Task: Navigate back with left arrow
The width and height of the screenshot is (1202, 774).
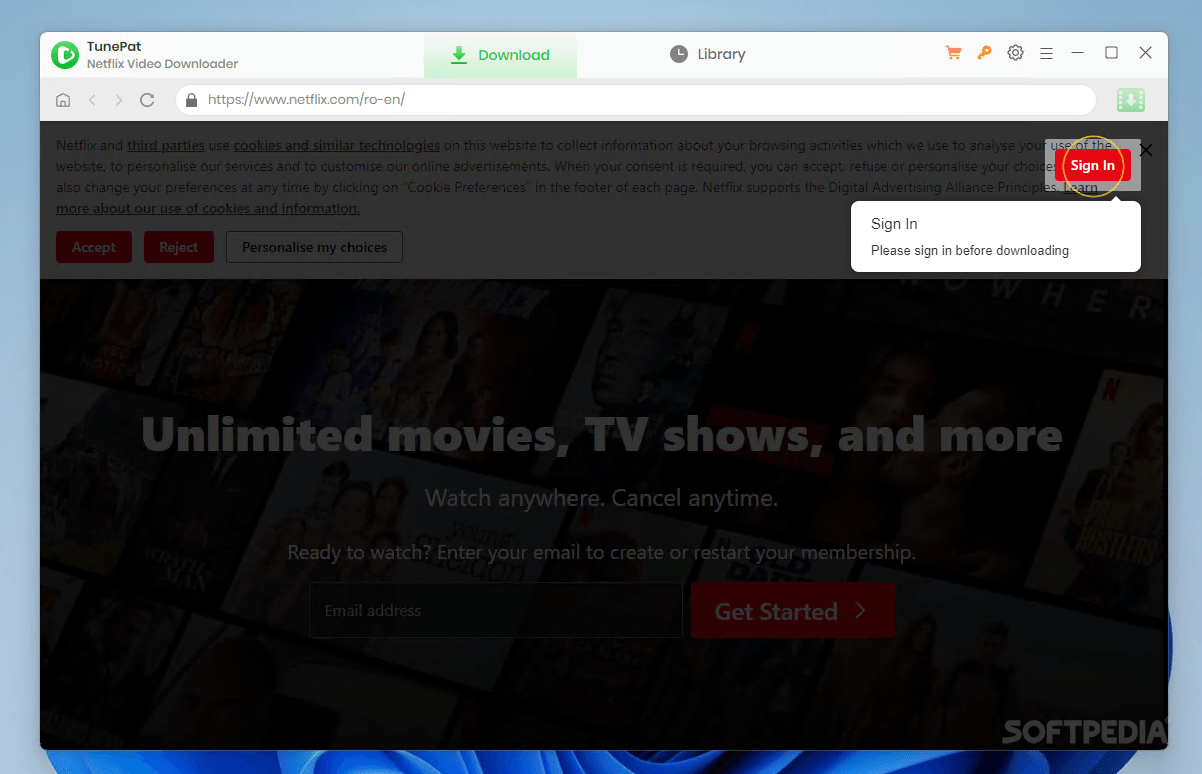Action: [x=92, y=100]
